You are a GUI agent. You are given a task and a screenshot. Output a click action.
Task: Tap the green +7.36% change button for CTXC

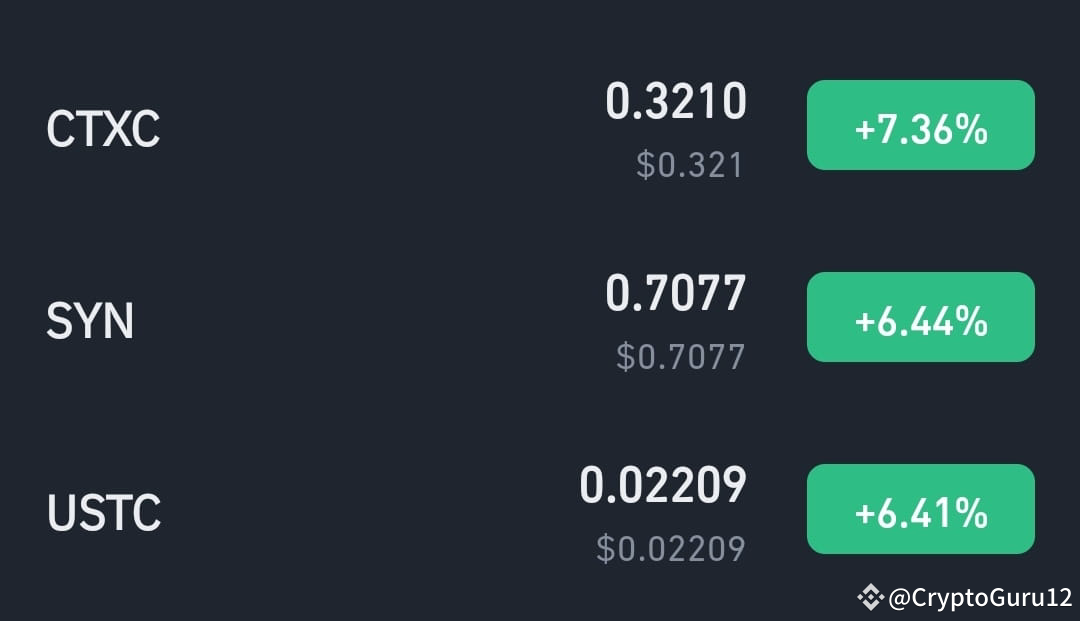pyautogui.click(x=920, y=125)
